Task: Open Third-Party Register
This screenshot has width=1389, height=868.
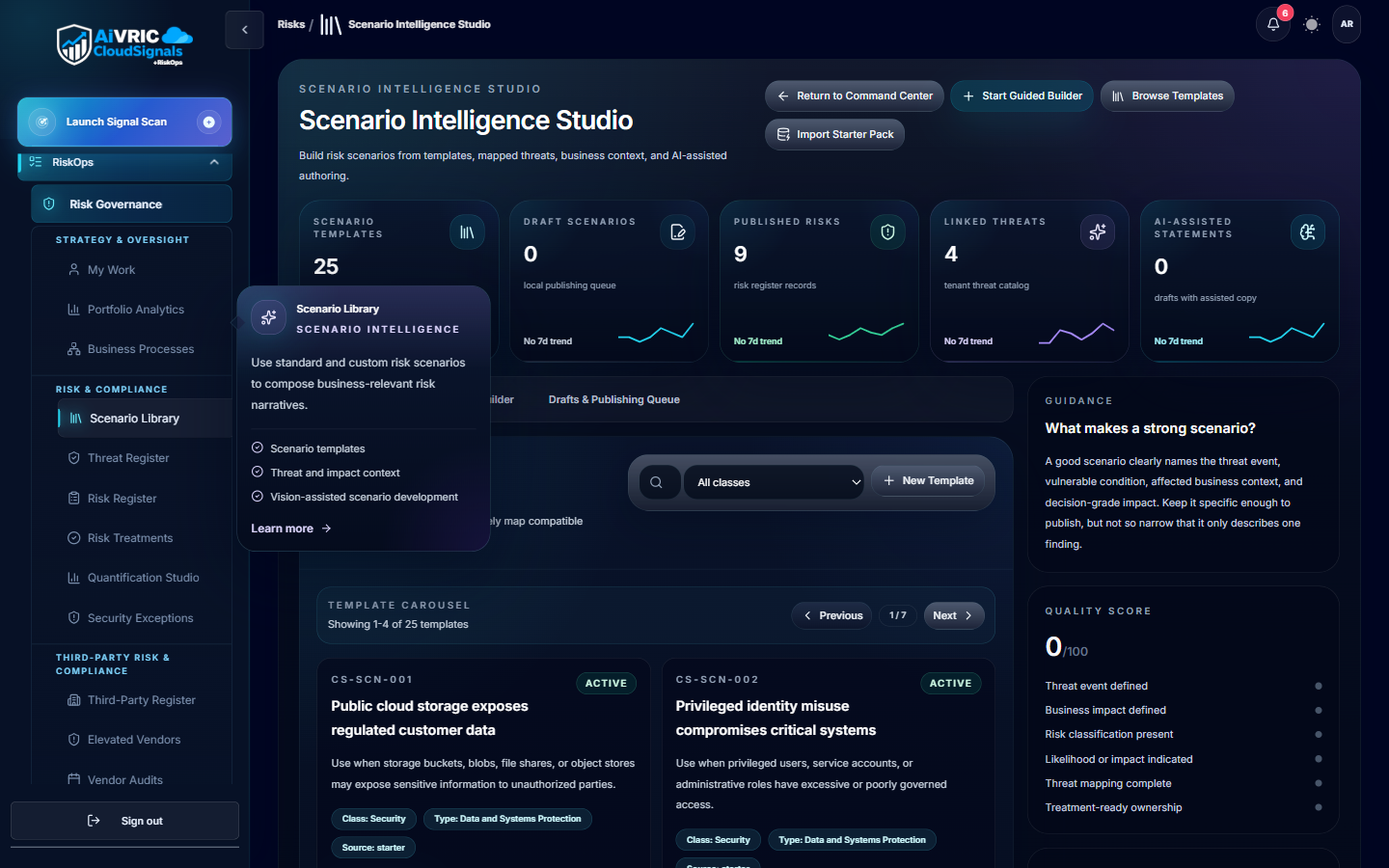Action: [x=141, y=700]
